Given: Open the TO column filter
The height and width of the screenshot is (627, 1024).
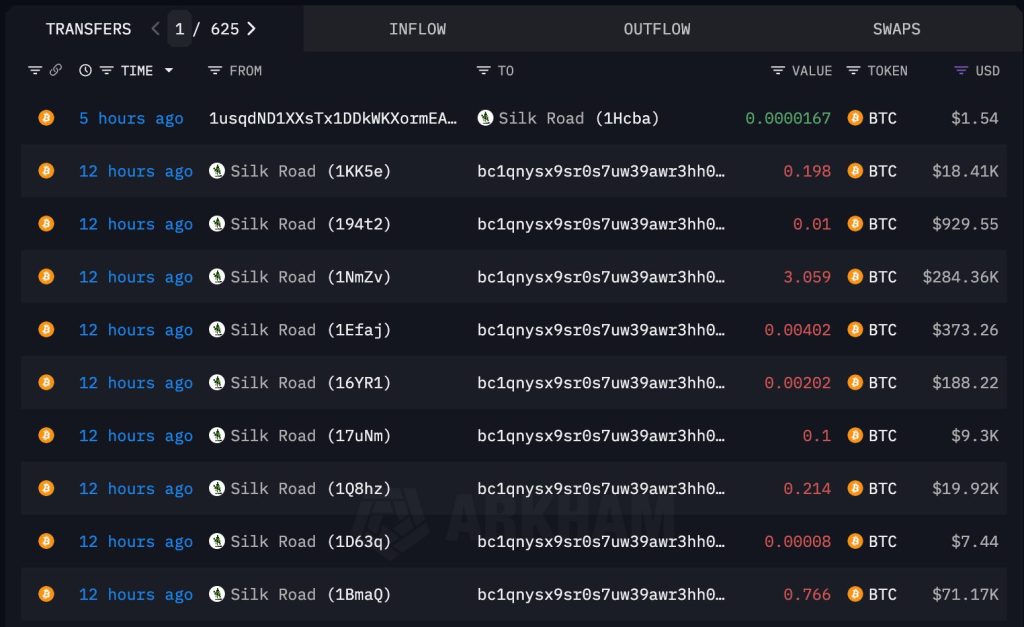Looking at the screenshot, I should pos(481,70).
